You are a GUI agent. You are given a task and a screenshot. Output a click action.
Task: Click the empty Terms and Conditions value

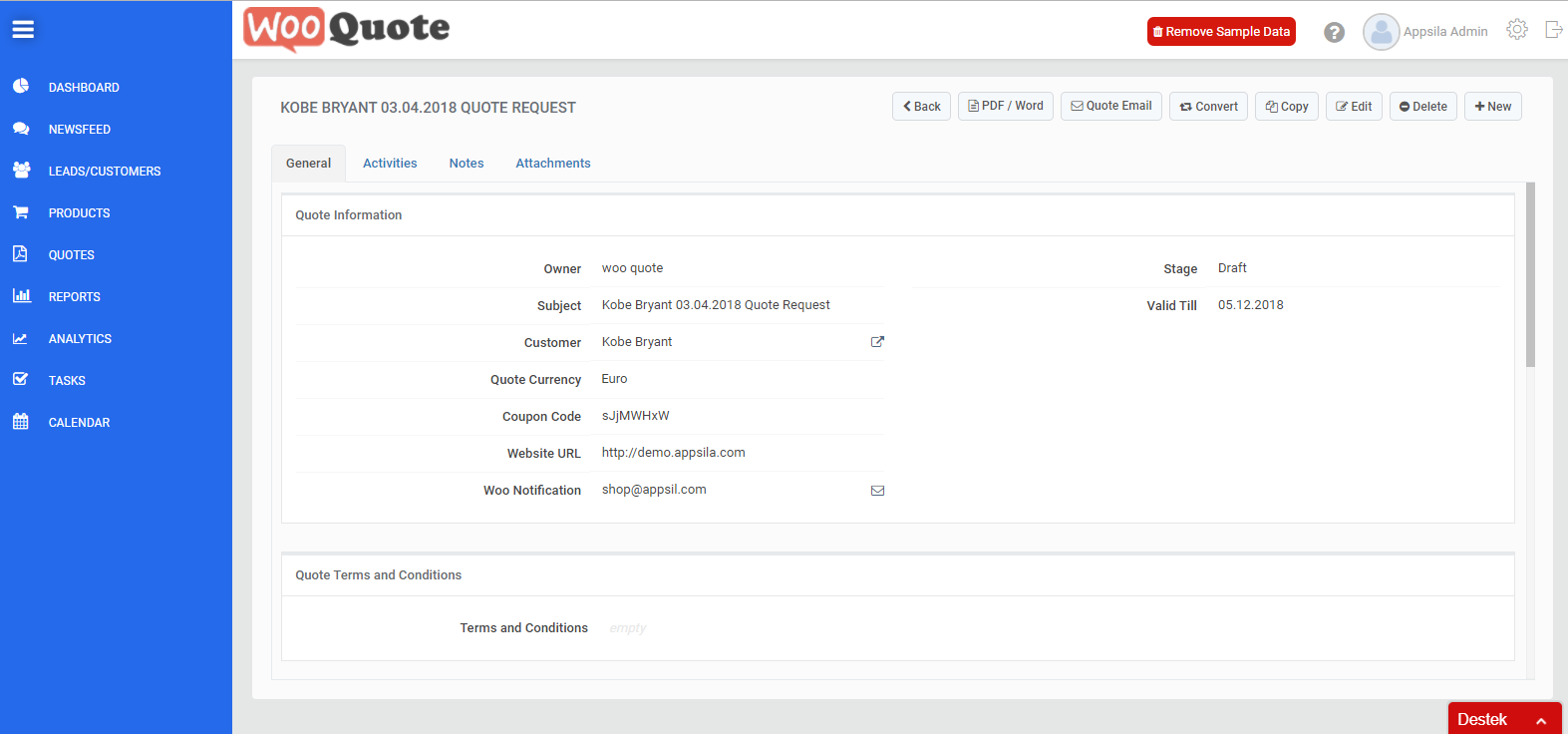point(628,628)
